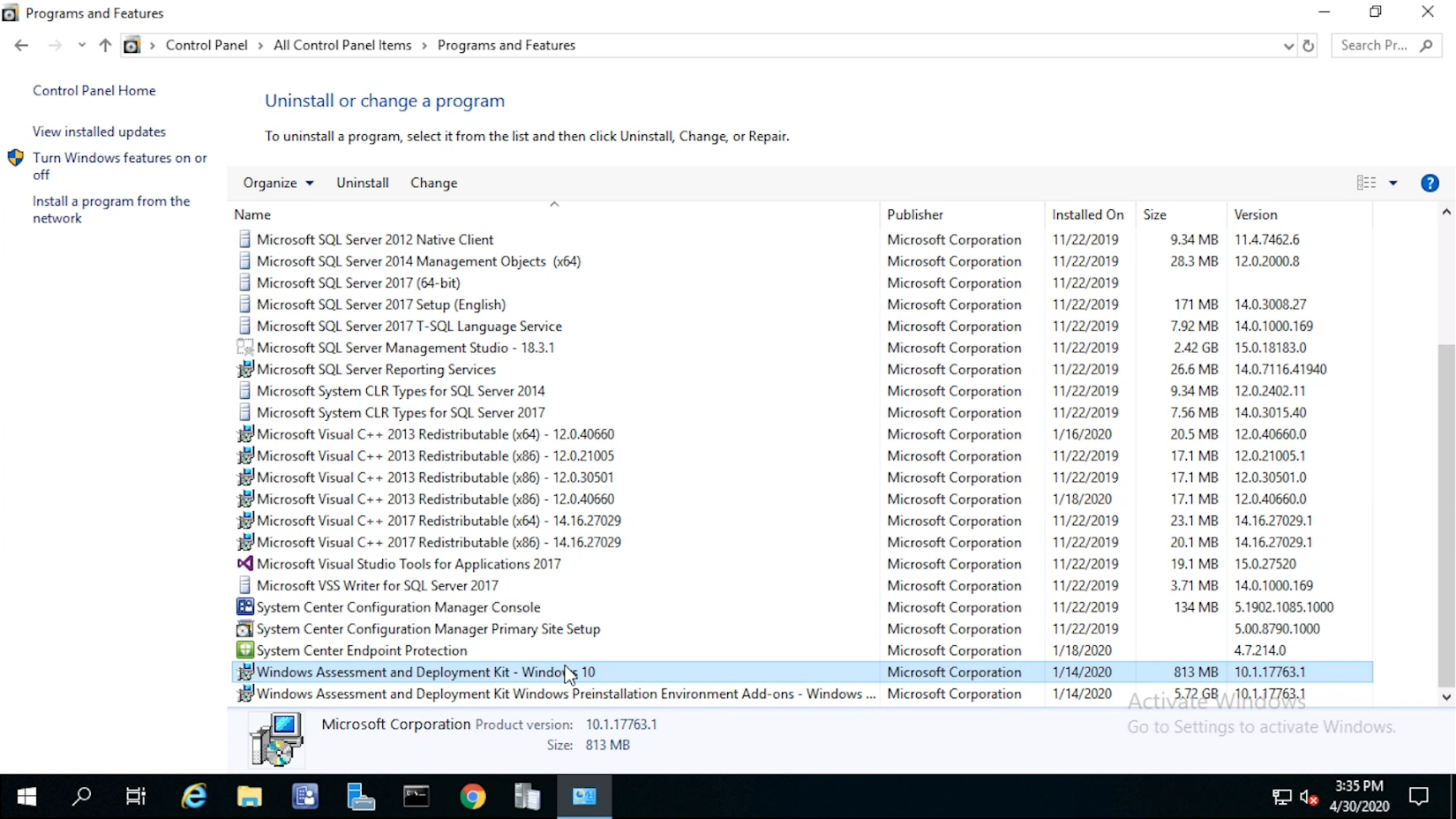This screenshot has width=1456, height=819.
Task: Open the Windows Start button
Action: pyautogui.click(x=26, y=797)
